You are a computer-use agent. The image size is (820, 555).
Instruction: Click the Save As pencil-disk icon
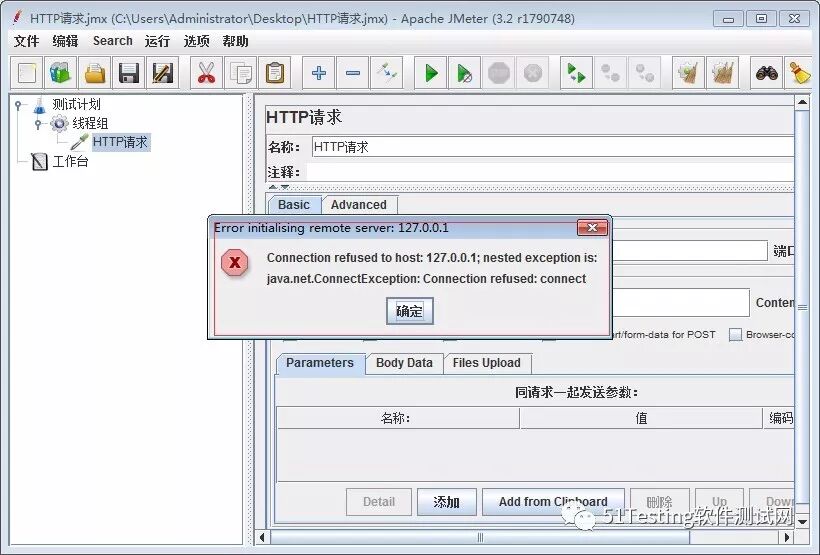point(163,73)
